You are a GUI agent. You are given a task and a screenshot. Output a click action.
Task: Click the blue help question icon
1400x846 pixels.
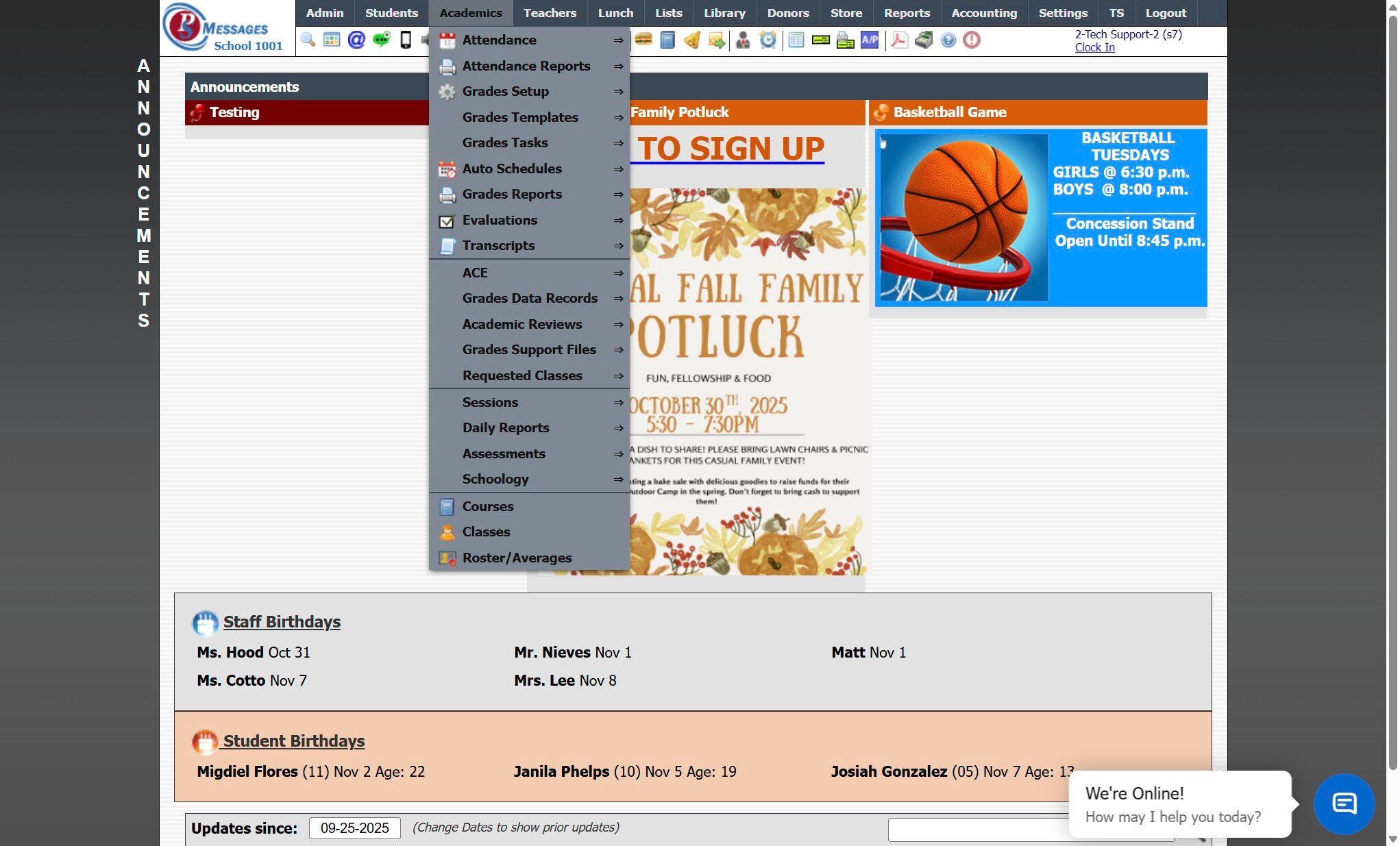(948, 40)
